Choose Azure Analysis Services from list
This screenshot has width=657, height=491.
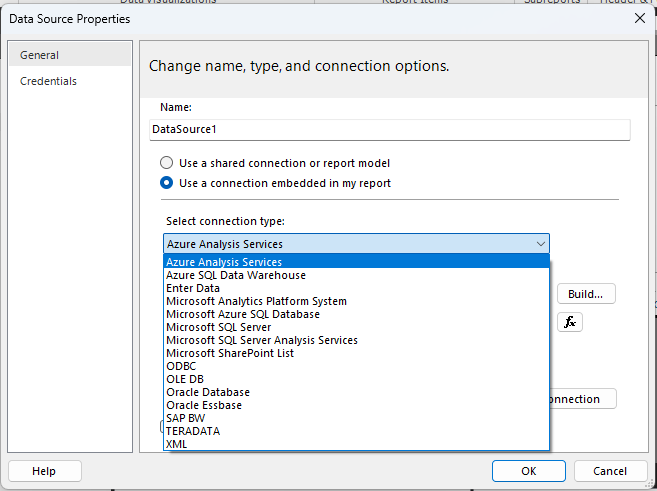[356, 262]
